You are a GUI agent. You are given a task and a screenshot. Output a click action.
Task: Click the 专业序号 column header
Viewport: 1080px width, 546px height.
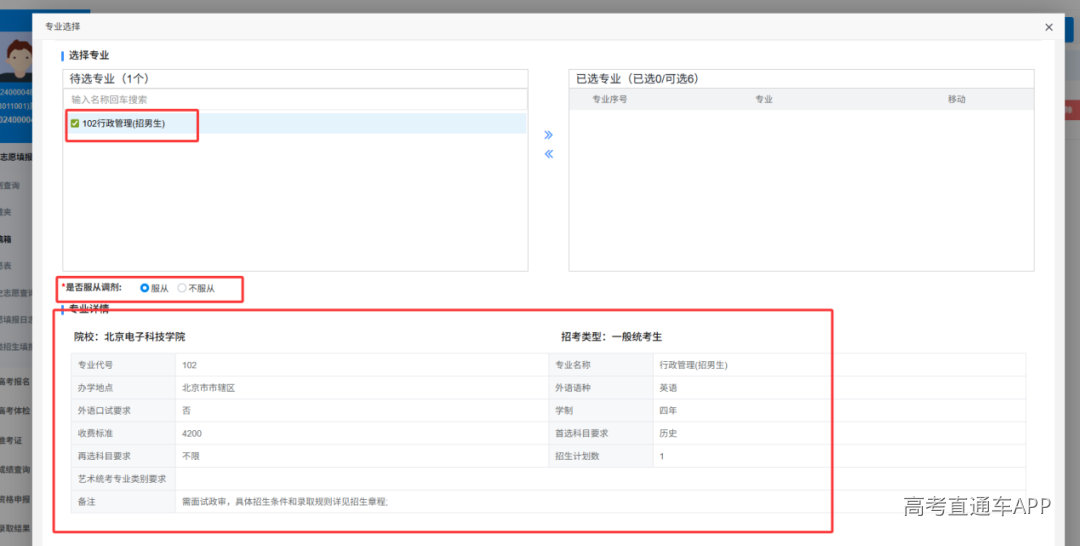point(610,99)
